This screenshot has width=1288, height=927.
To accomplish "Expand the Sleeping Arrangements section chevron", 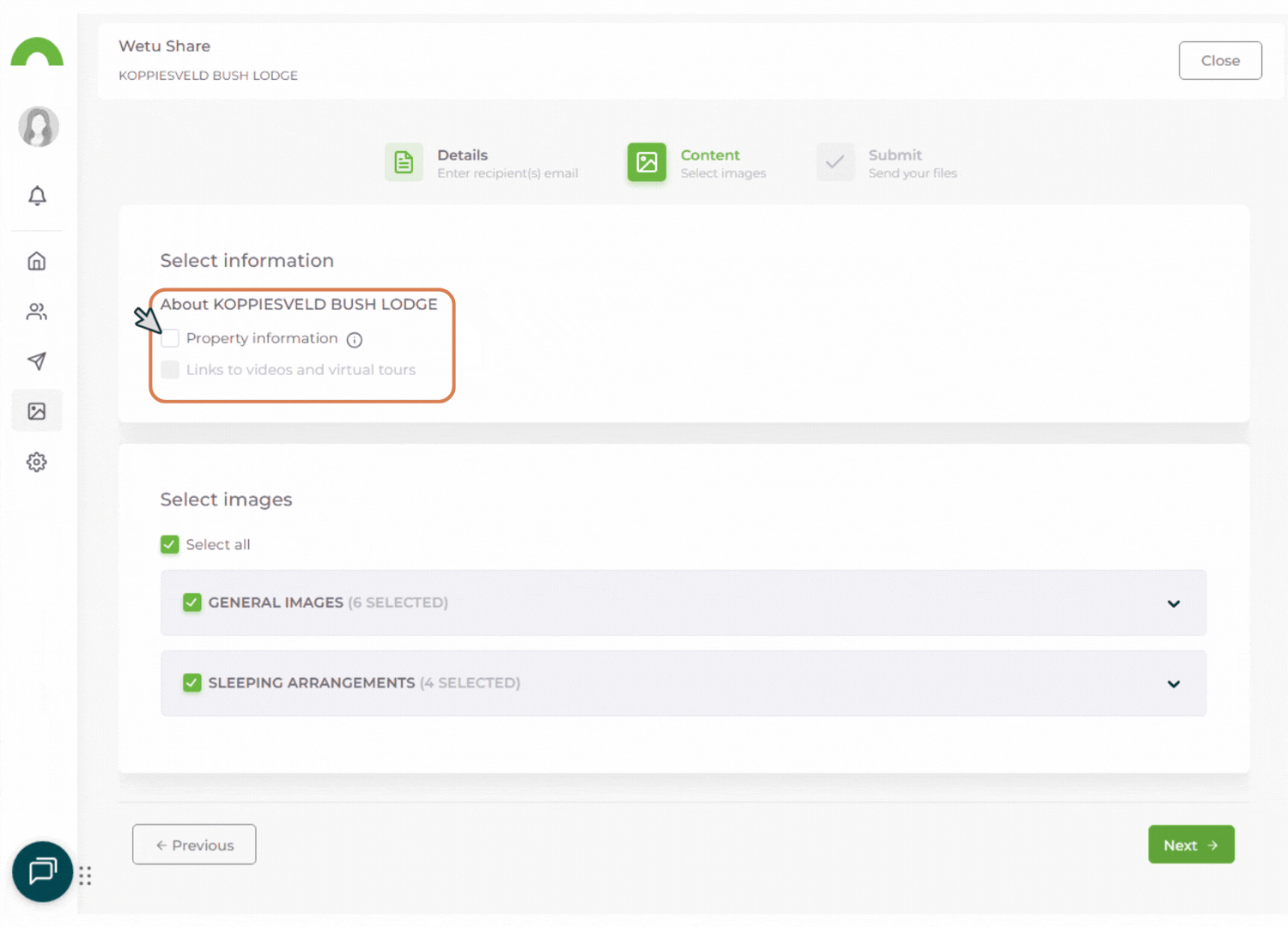I will (1174, 684).
